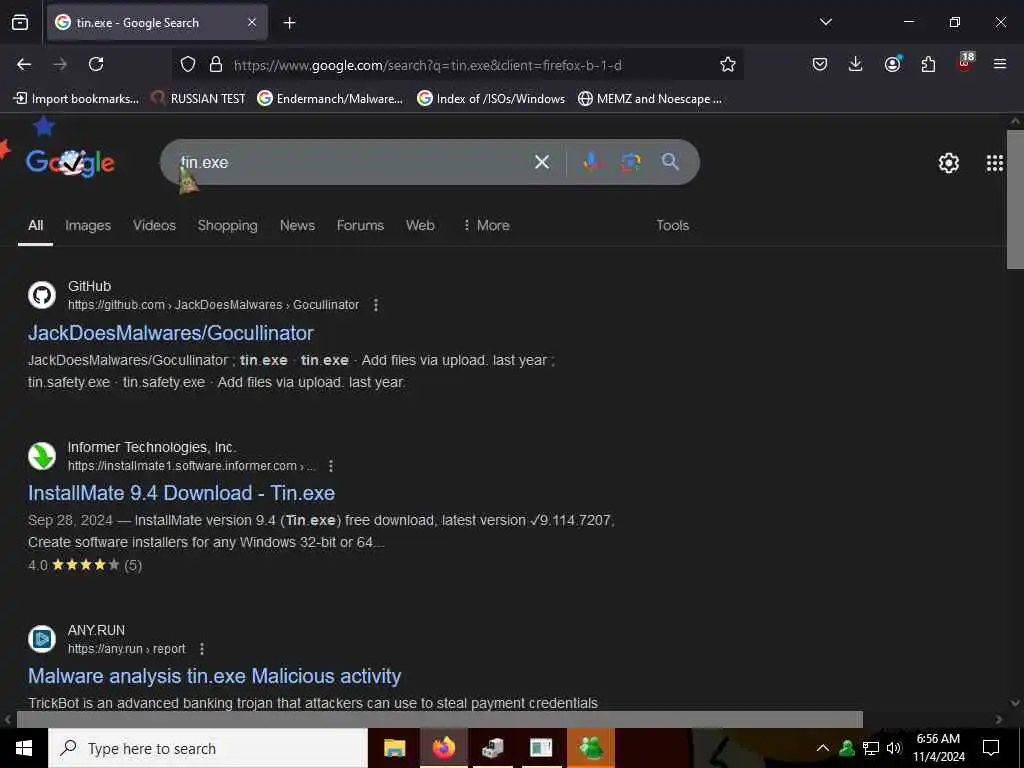The width and height of the screenshot is (1024, 768).
Task: Click the Type here to search box
Action: (208, 748)
